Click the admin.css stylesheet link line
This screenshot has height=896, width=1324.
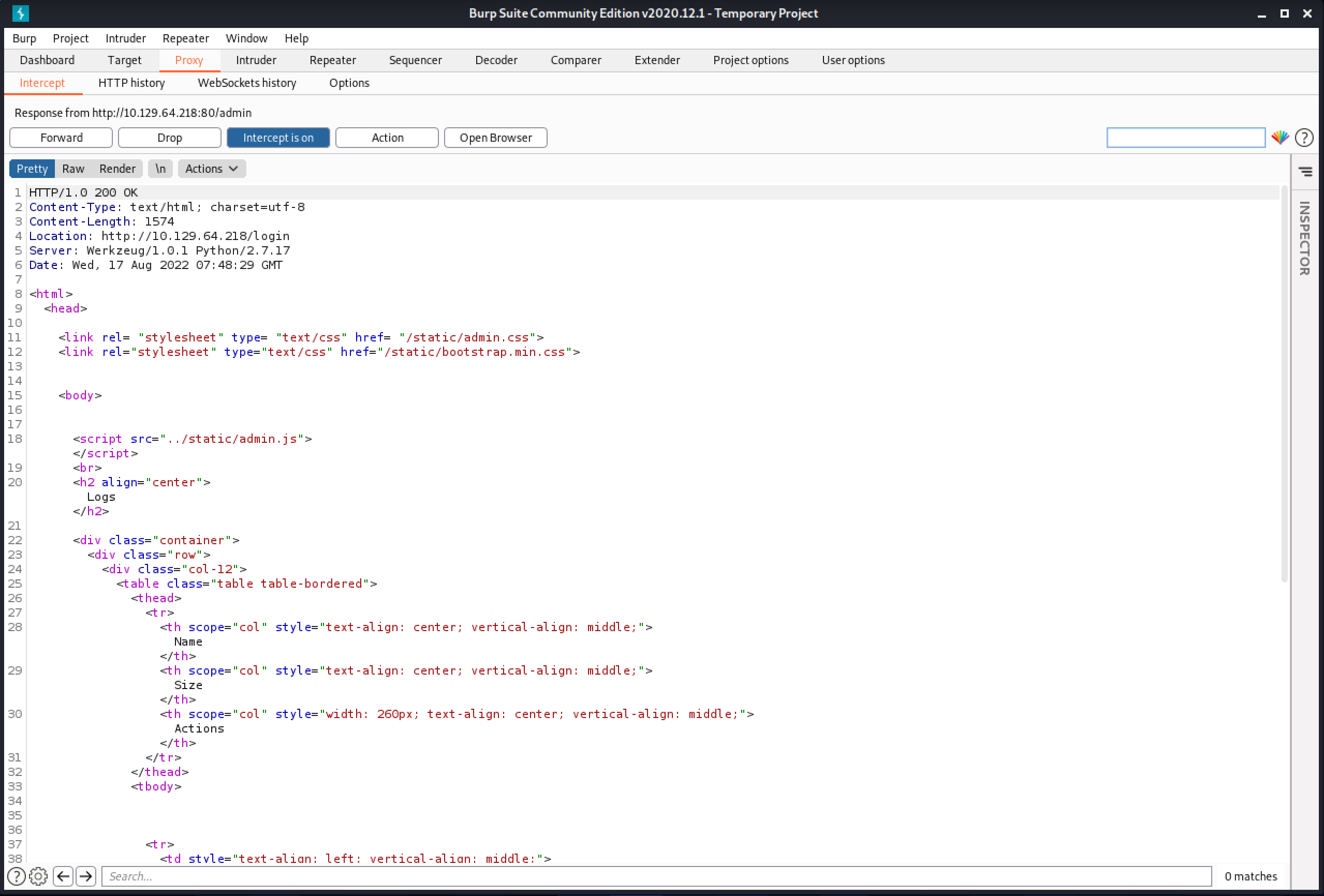tap(301, 338)
